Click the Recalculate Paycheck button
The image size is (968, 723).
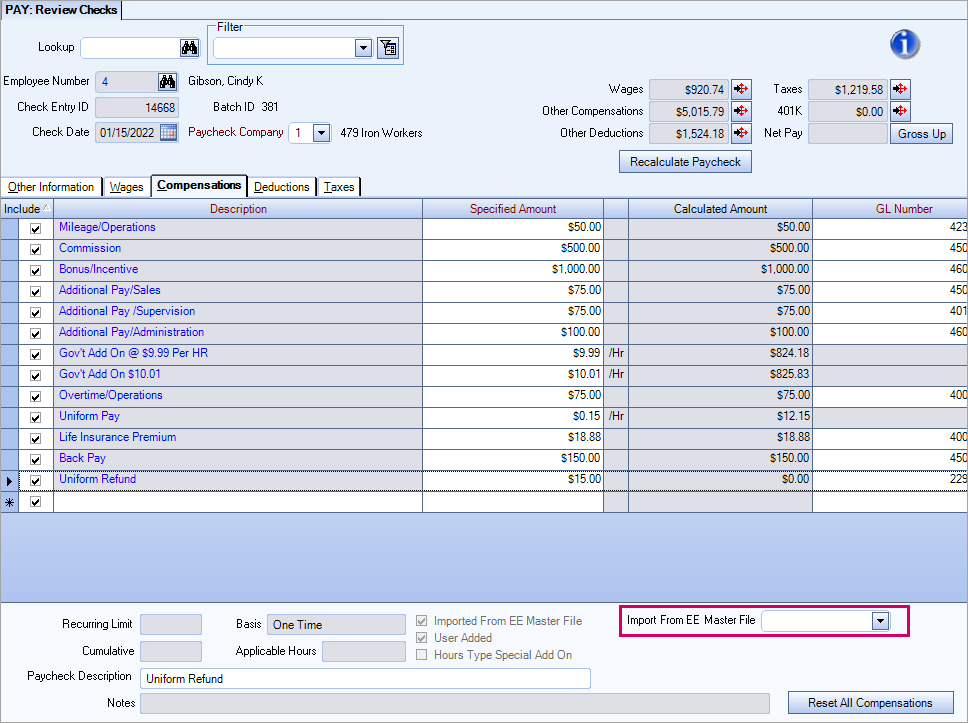(x=685, y=162)
